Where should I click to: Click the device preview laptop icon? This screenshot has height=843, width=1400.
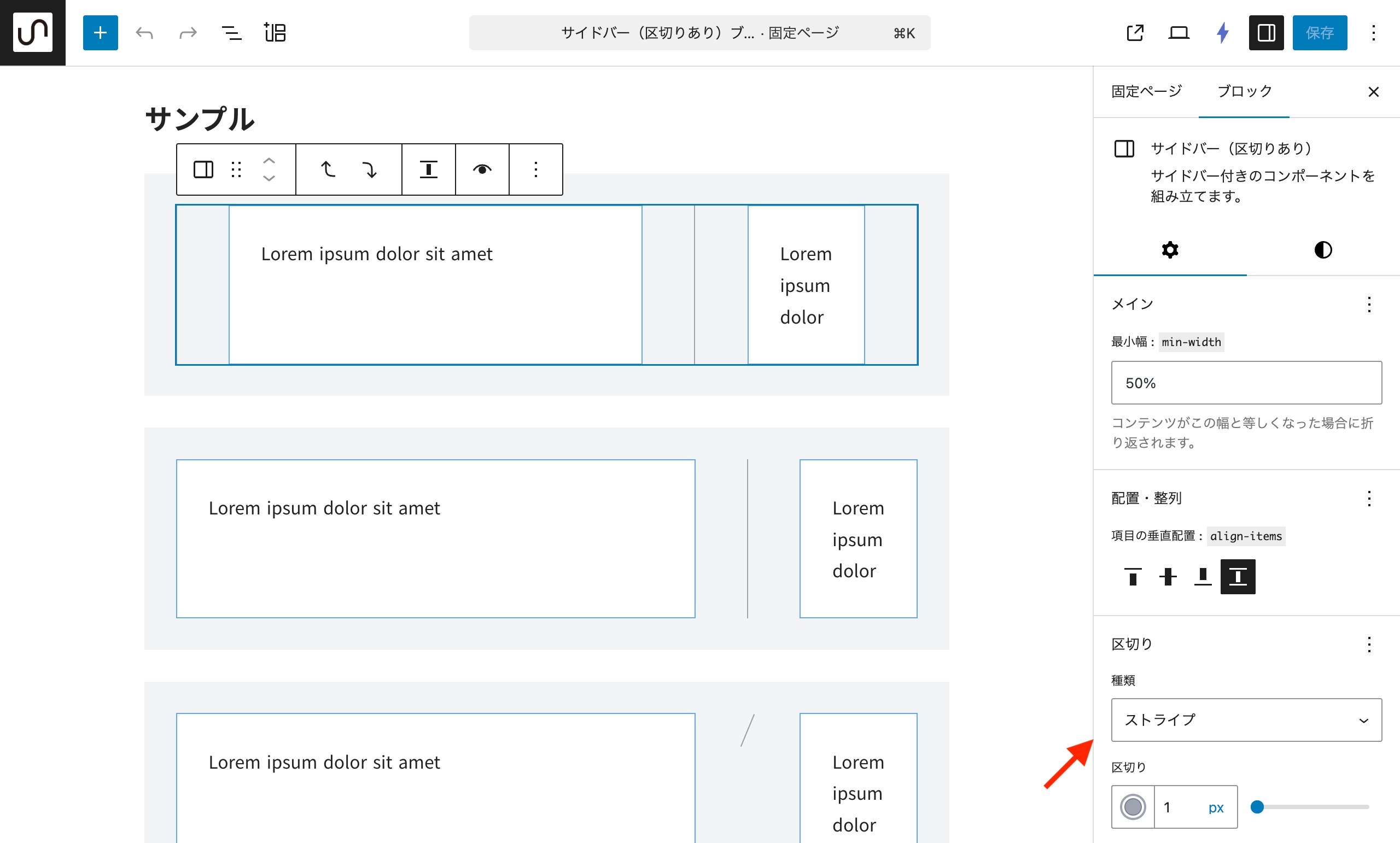1179,32
